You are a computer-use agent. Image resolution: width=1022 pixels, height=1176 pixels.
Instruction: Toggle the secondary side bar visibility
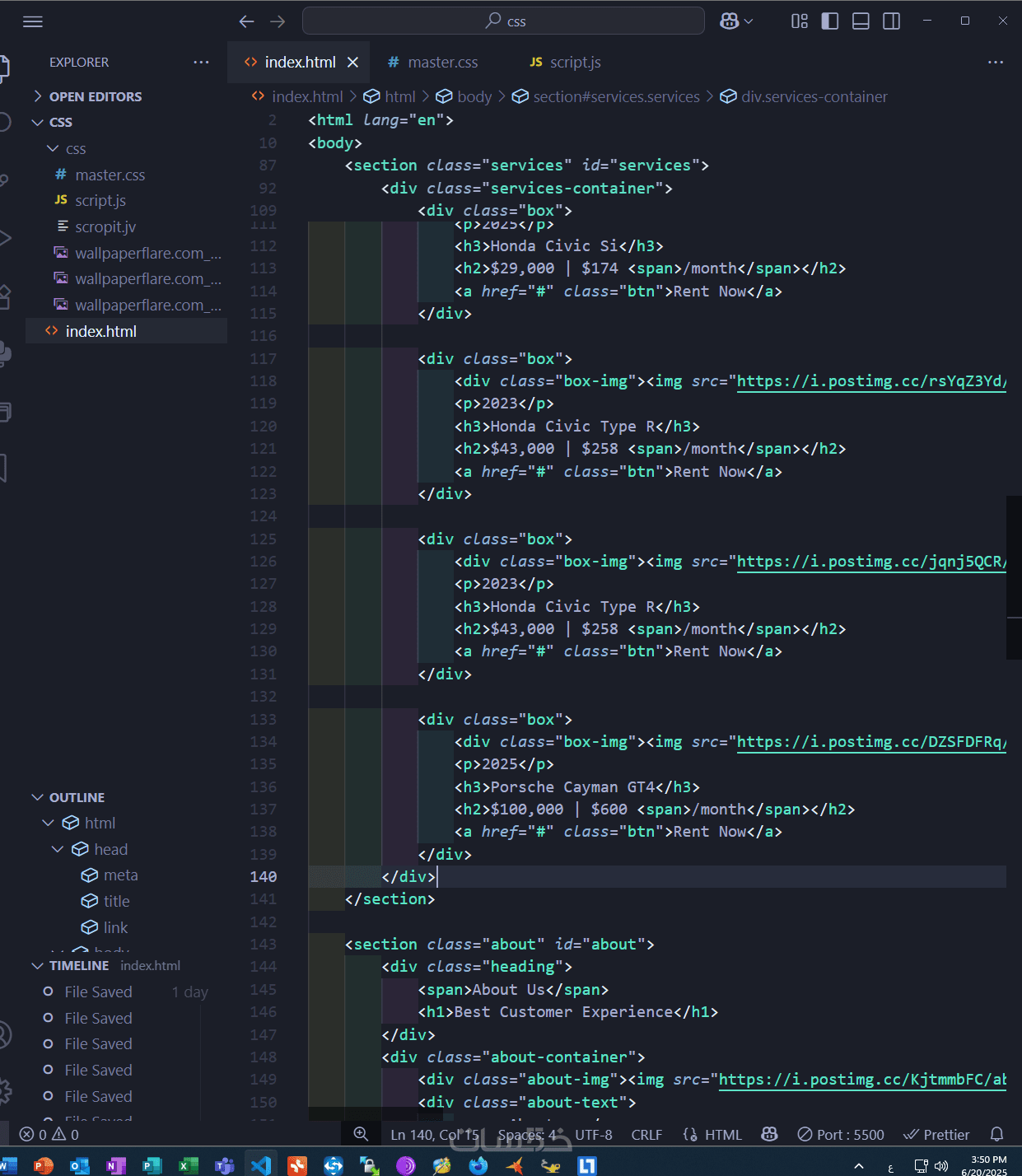(x=891, y=21)
